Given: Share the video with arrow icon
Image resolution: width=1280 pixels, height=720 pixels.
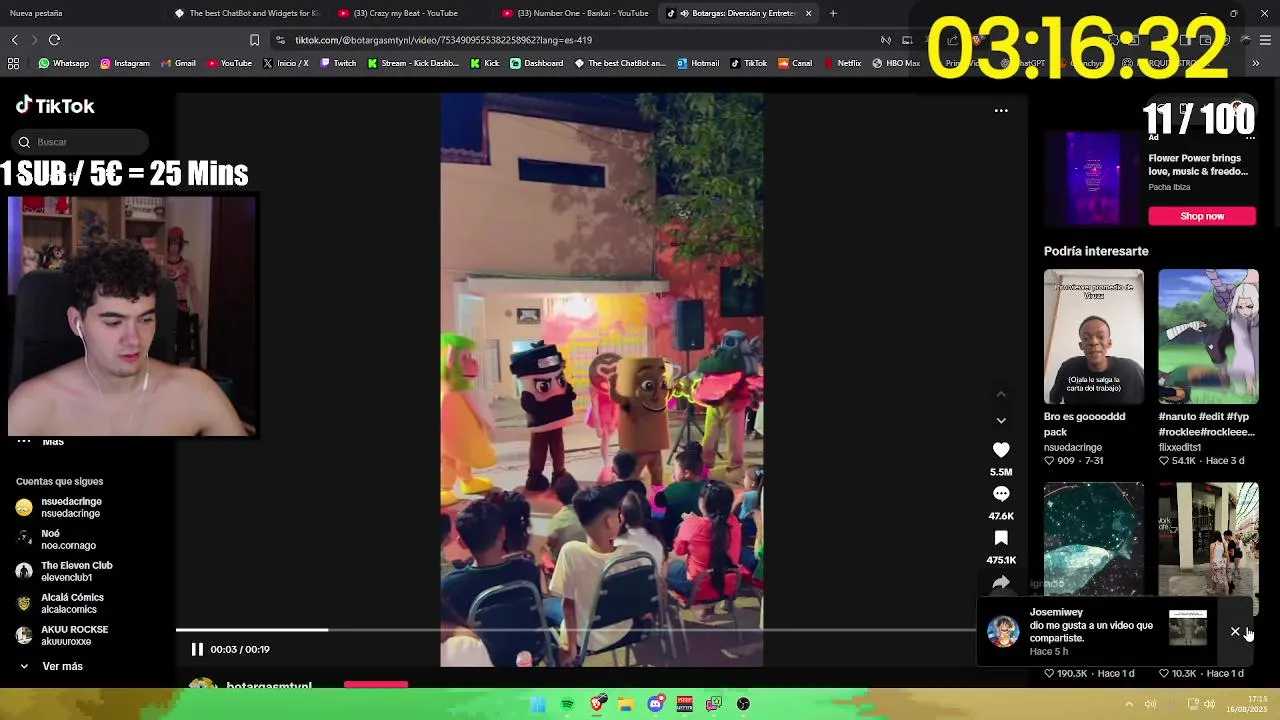Looking at the screenshot, I should point(1001,582).
